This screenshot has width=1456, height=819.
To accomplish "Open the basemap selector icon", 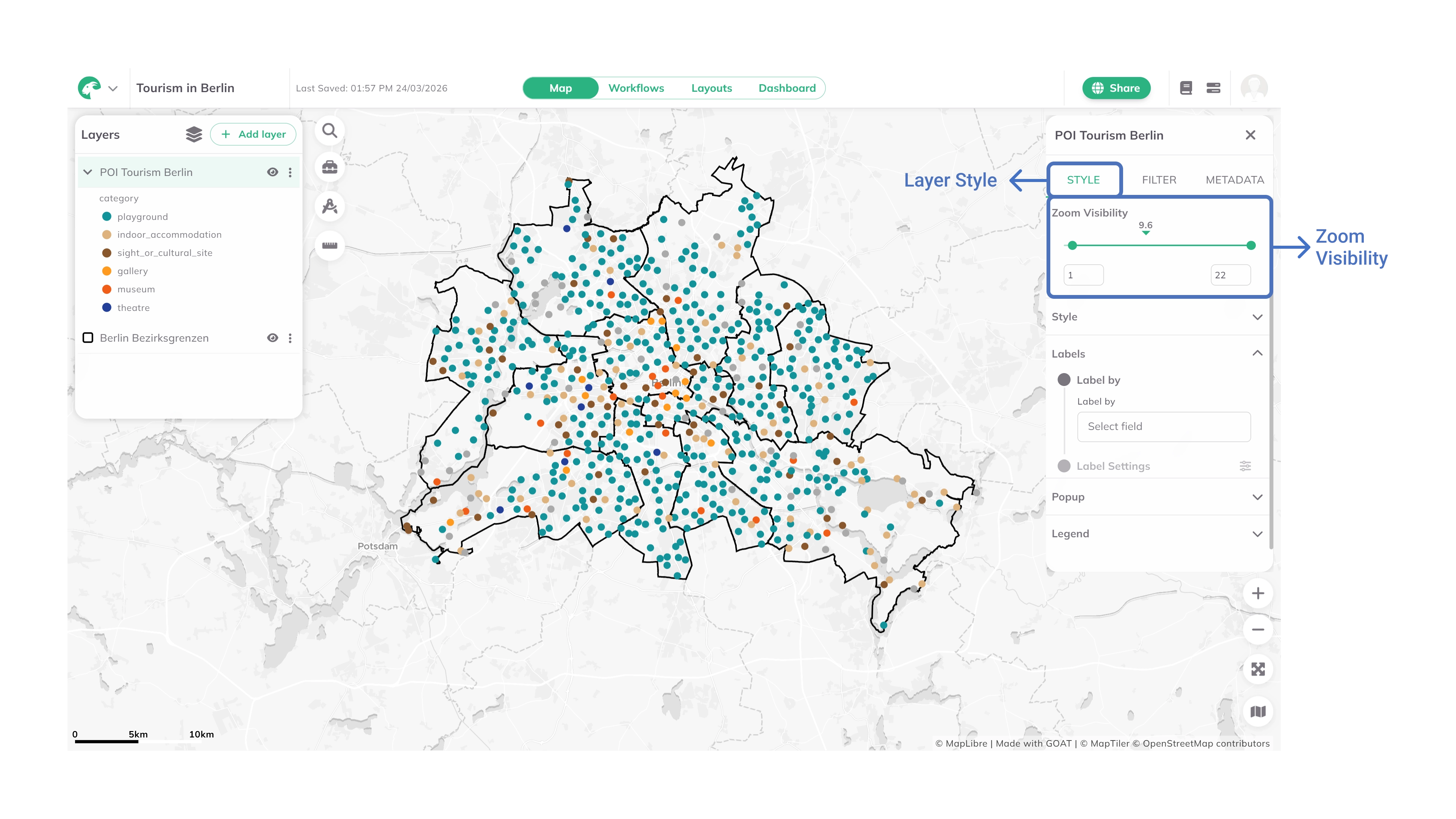I will (1258, 712).
